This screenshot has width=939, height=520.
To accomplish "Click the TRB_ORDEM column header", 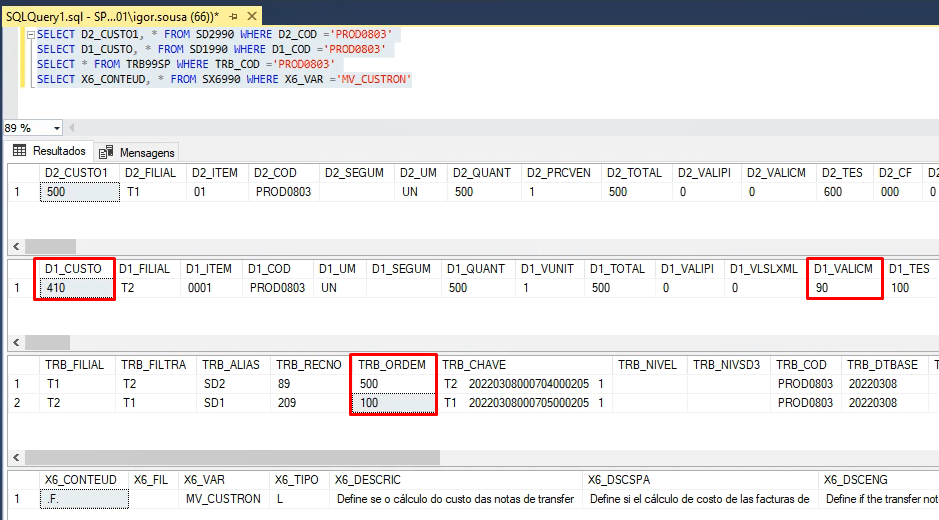I will 392,364.
